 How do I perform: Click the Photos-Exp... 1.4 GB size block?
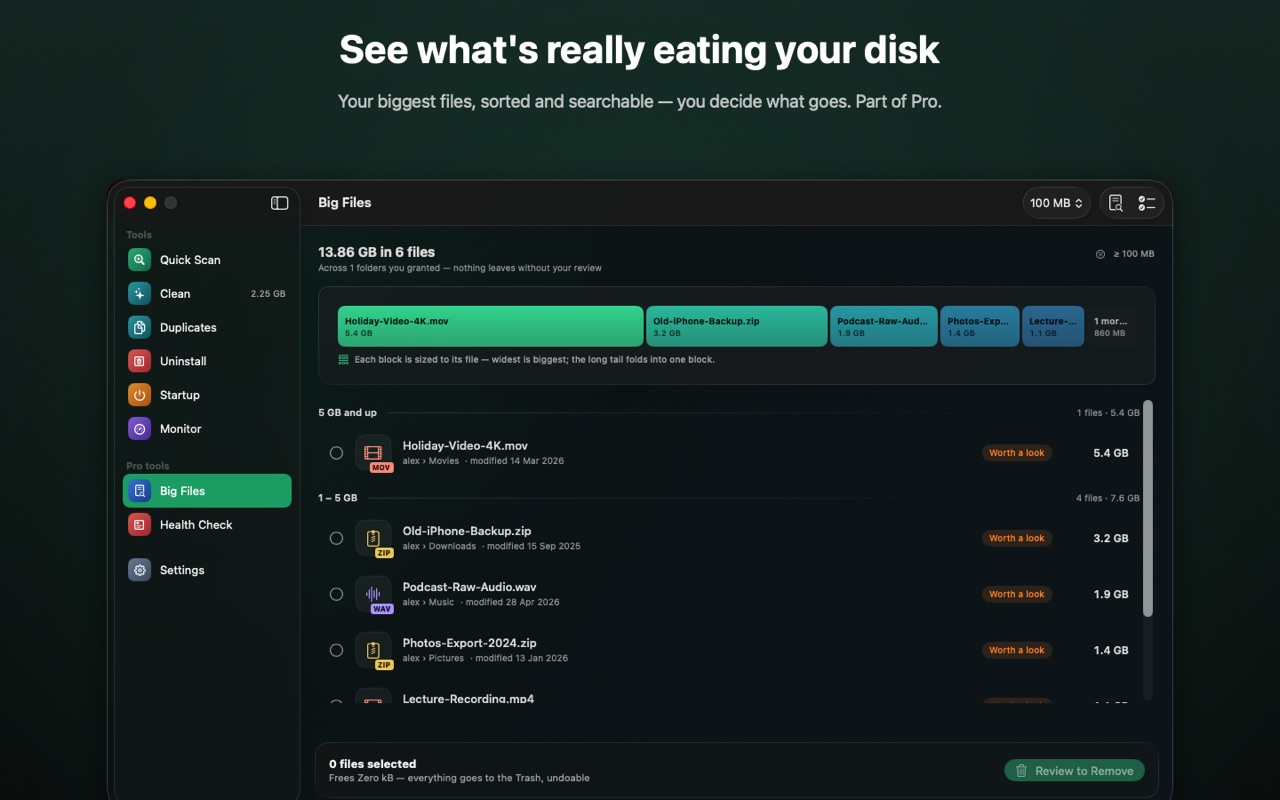point(980,326)
